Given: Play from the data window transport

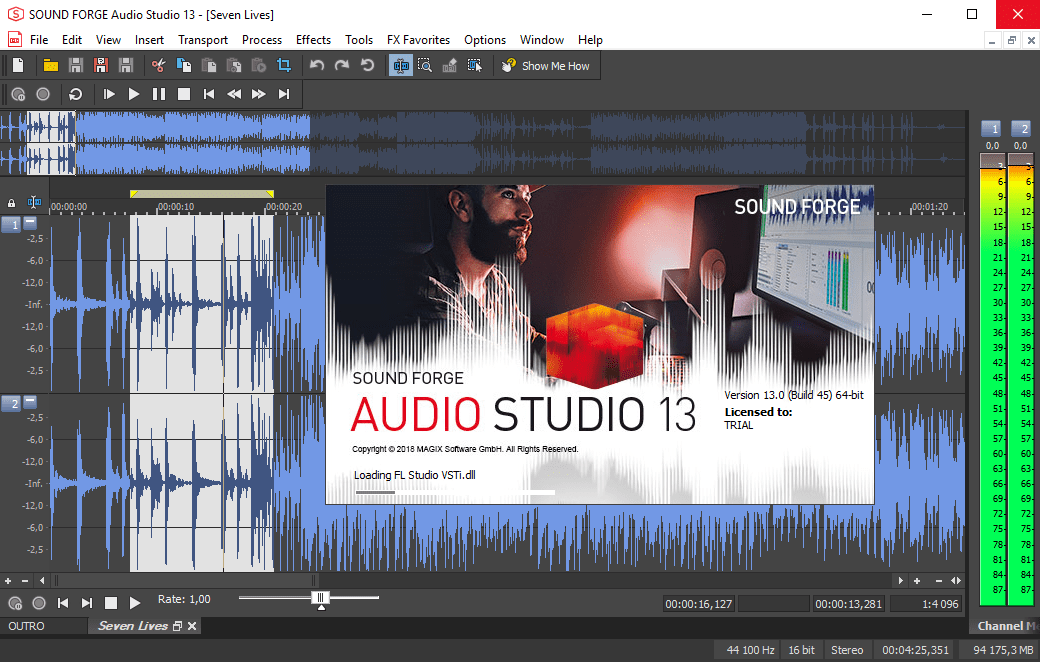Looking at the screenshot, I should [135, 603].
